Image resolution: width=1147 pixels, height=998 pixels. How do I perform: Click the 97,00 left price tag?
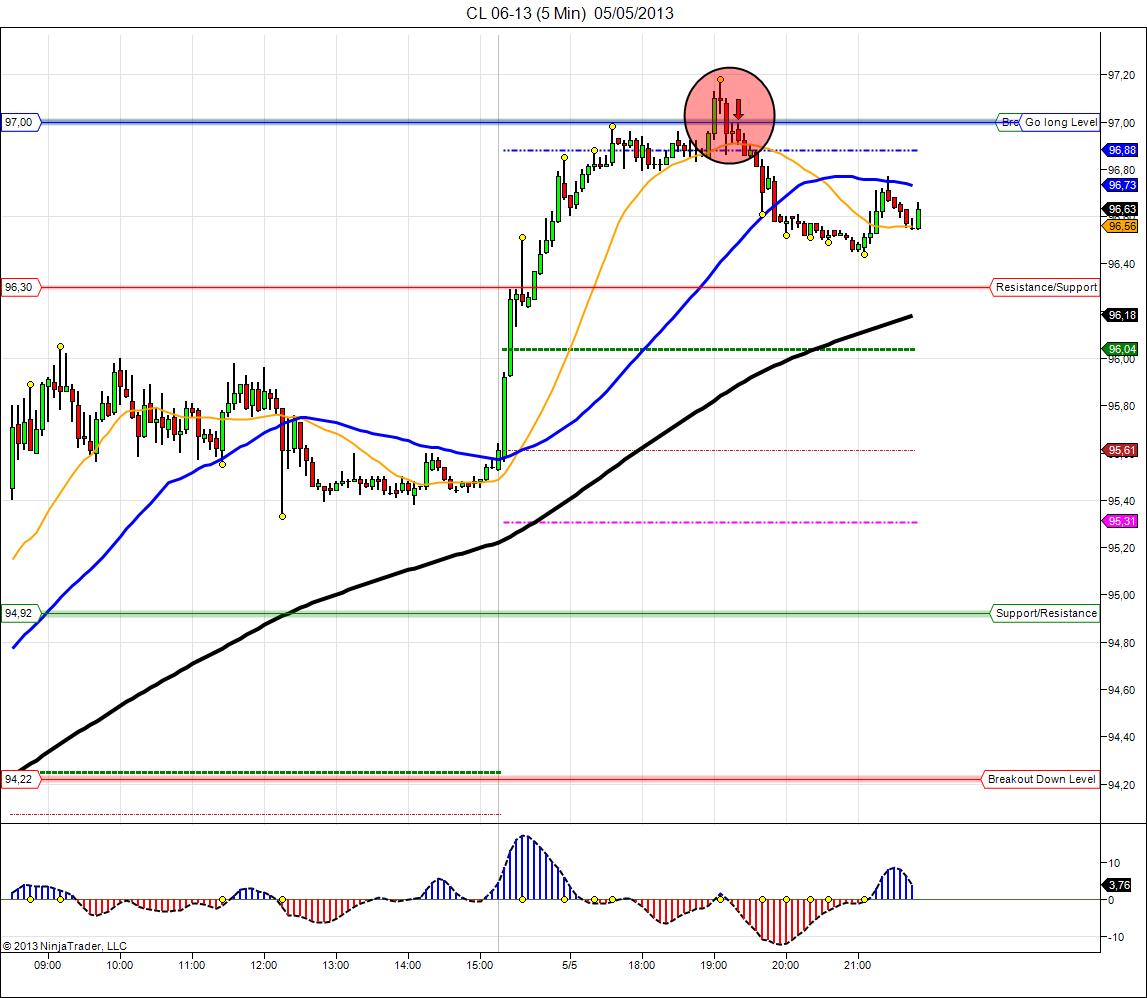coord(20,122)
